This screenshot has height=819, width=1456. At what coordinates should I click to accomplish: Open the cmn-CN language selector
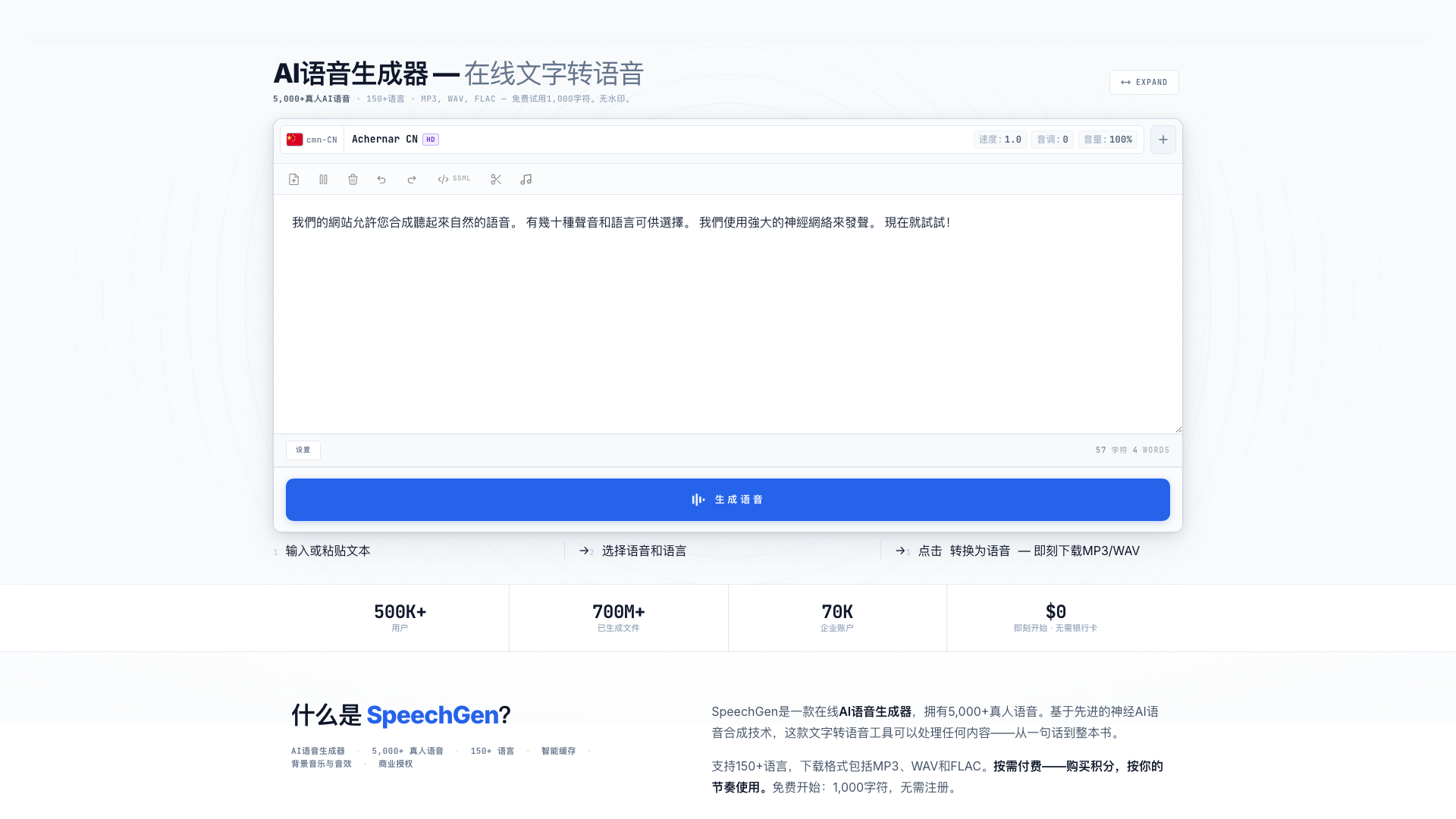coord(312,140)
